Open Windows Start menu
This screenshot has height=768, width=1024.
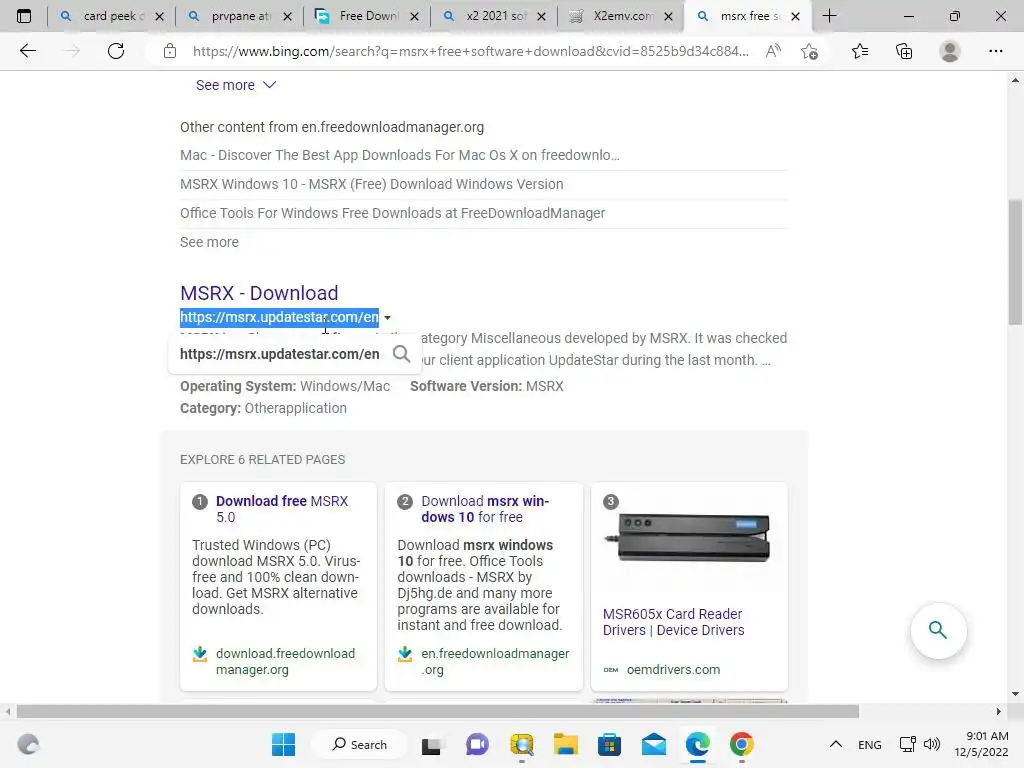pyautogui.click(x=283, y=744)
